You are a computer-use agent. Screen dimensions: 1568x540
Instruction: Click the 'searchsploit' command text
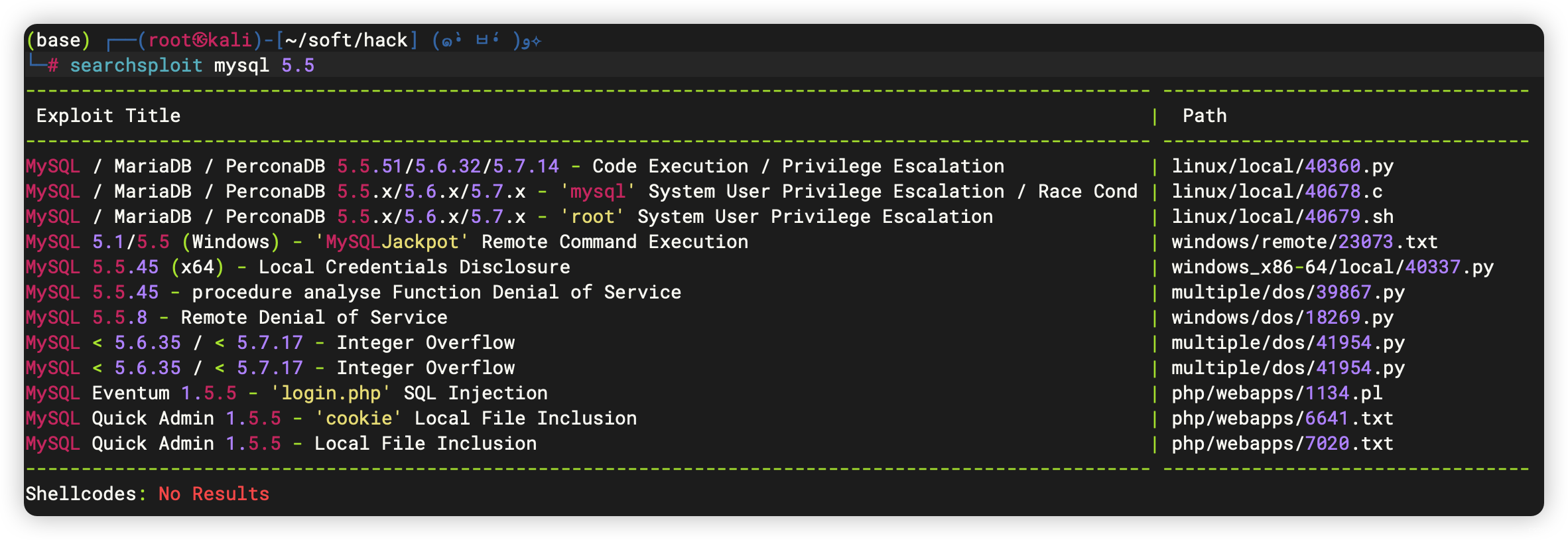click(x=136, y=65)
